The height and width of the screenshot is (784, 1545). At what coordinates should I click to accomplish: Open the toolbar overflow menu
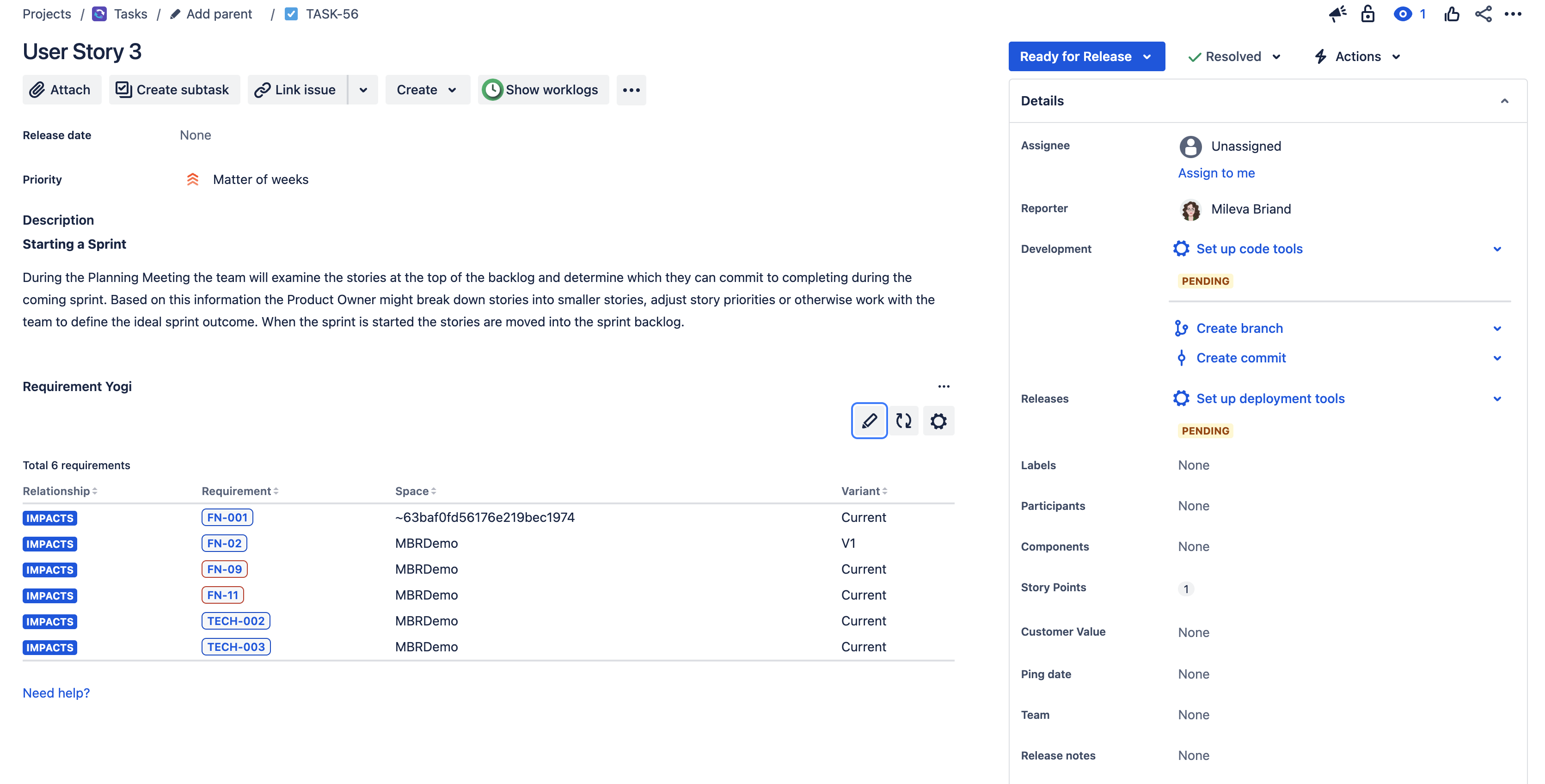[631, 89]
